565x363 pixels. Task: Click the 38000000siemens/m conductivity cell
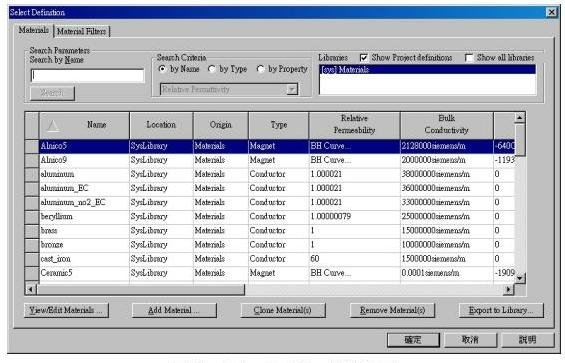(447, 174)
